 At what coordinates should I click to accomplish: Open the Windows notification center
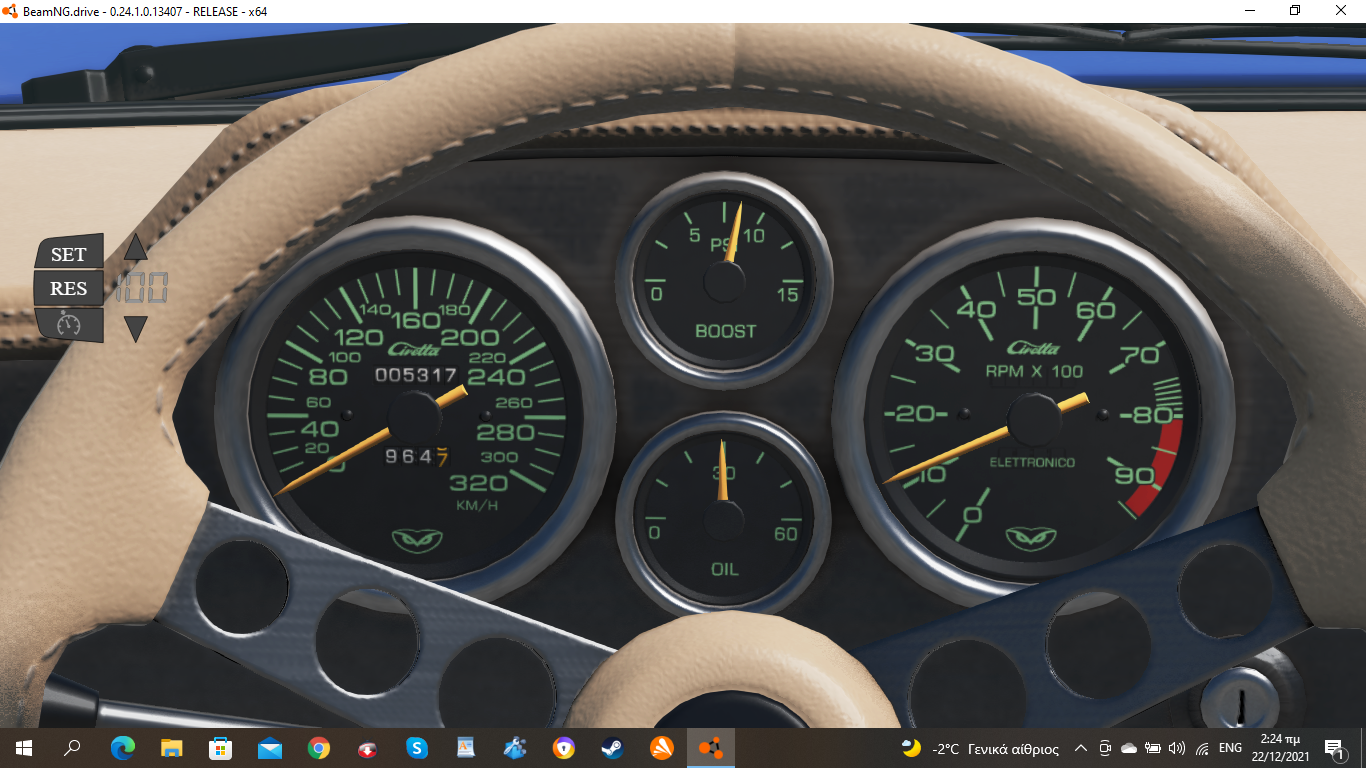point(1334,748)
